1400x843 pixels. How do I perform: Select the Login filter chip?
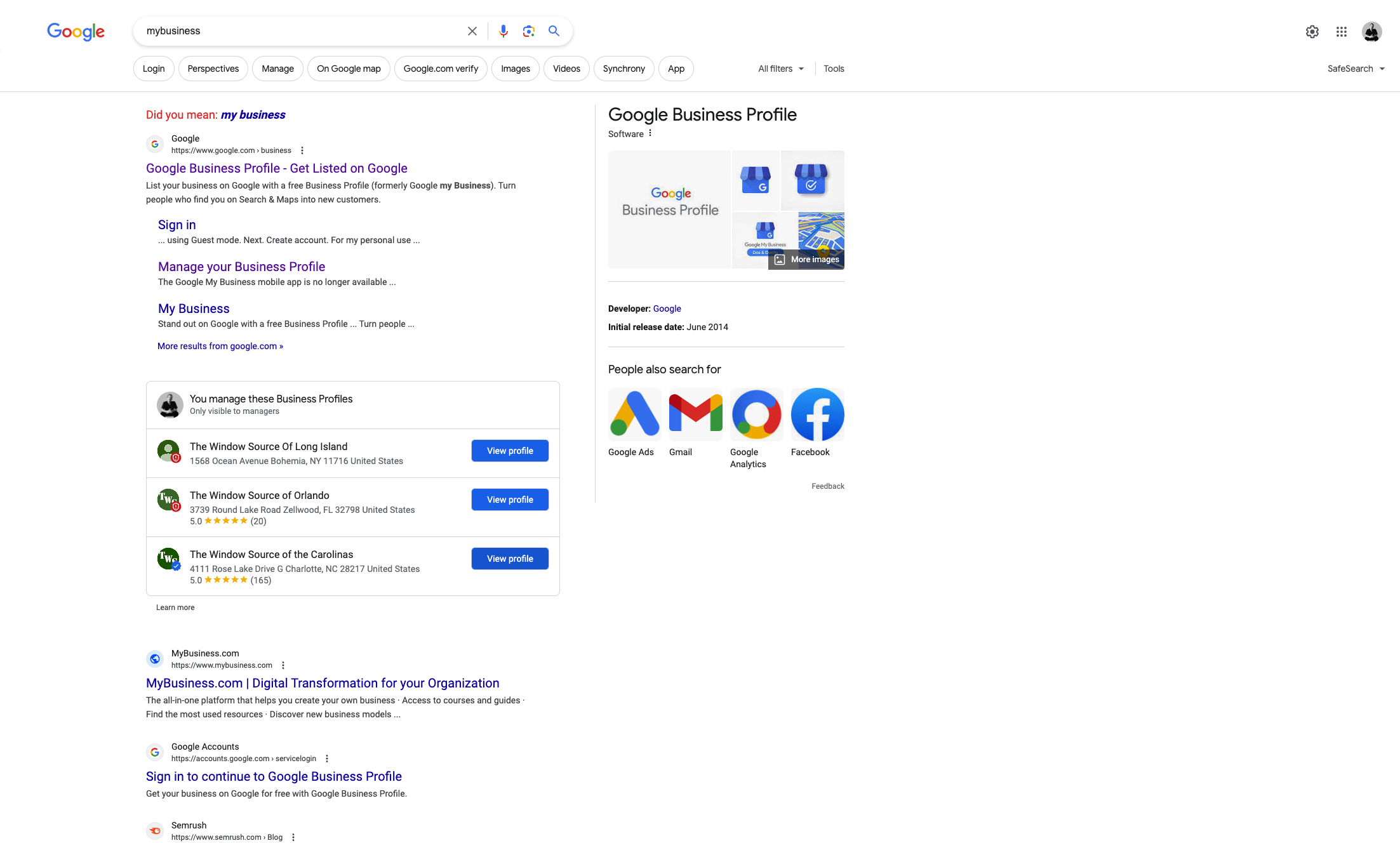point(154,69)
